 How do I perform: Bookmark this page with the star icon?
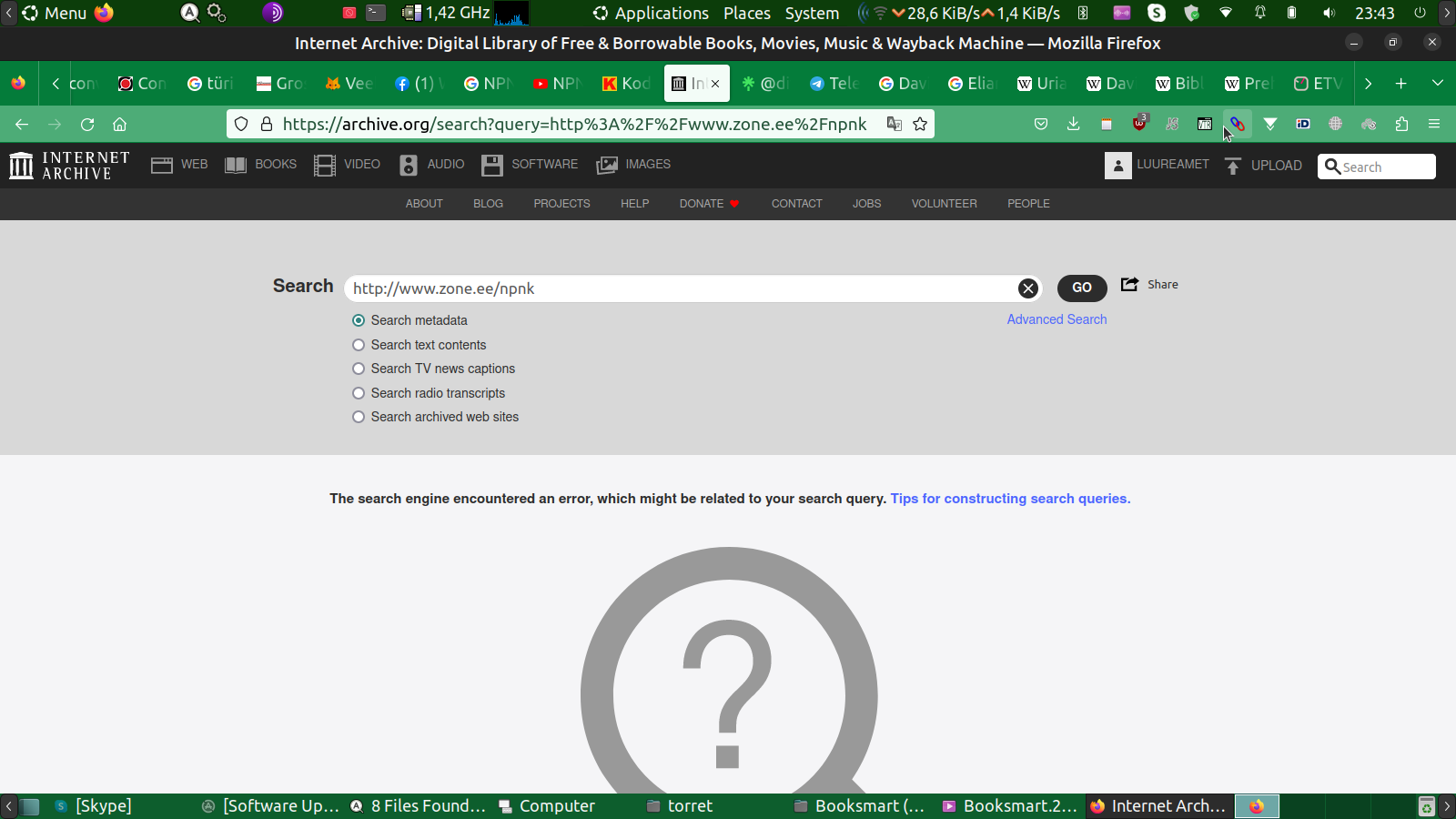(920, 124)
